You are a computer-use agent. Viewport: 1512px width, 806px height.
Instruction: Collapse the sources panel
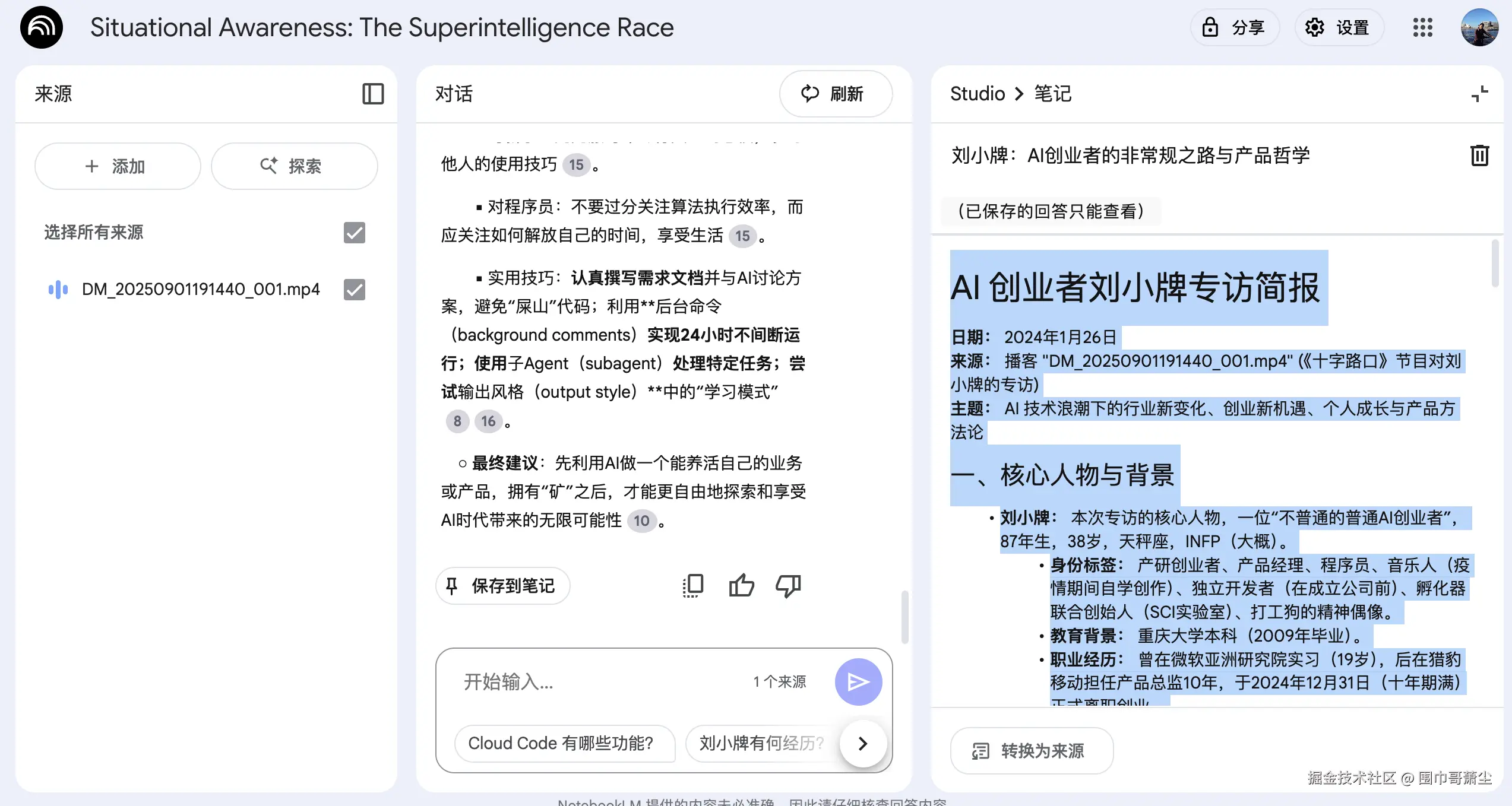(373, 94)
